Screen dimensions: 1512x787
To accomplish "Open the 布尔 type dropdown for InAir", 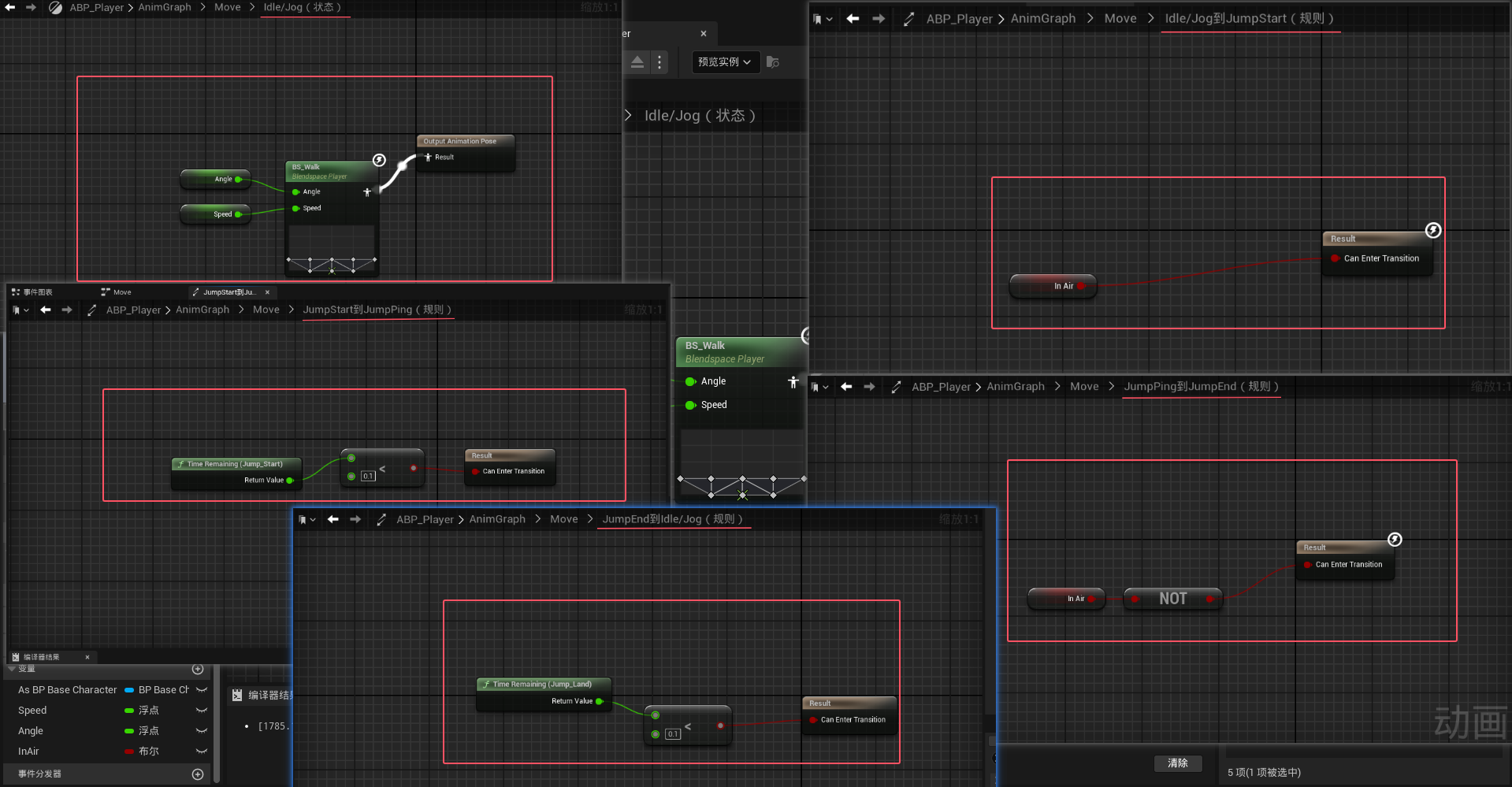I will pyautogui.click(x=149, y=752).
